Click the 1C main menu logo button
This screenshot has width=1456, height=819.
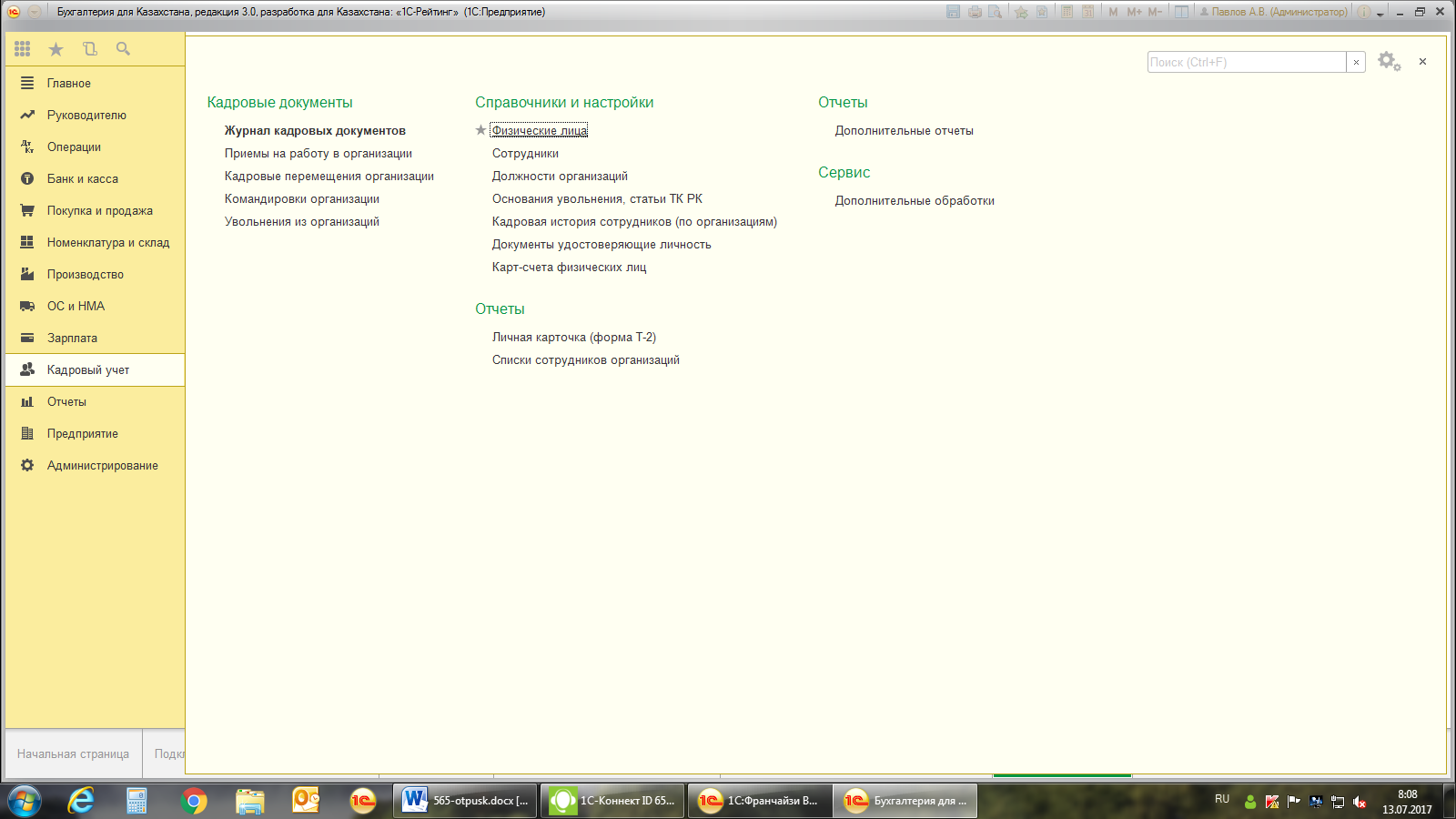(x=14, y=12)
